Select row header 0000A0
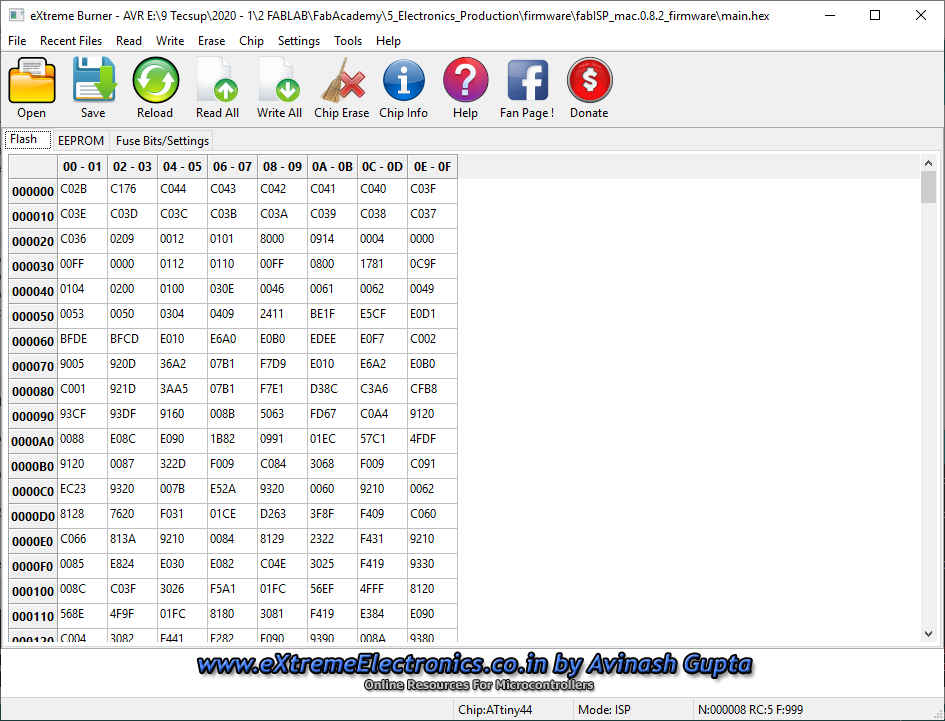The width and height of the screenshot is (945, 721). coord(33,441)
